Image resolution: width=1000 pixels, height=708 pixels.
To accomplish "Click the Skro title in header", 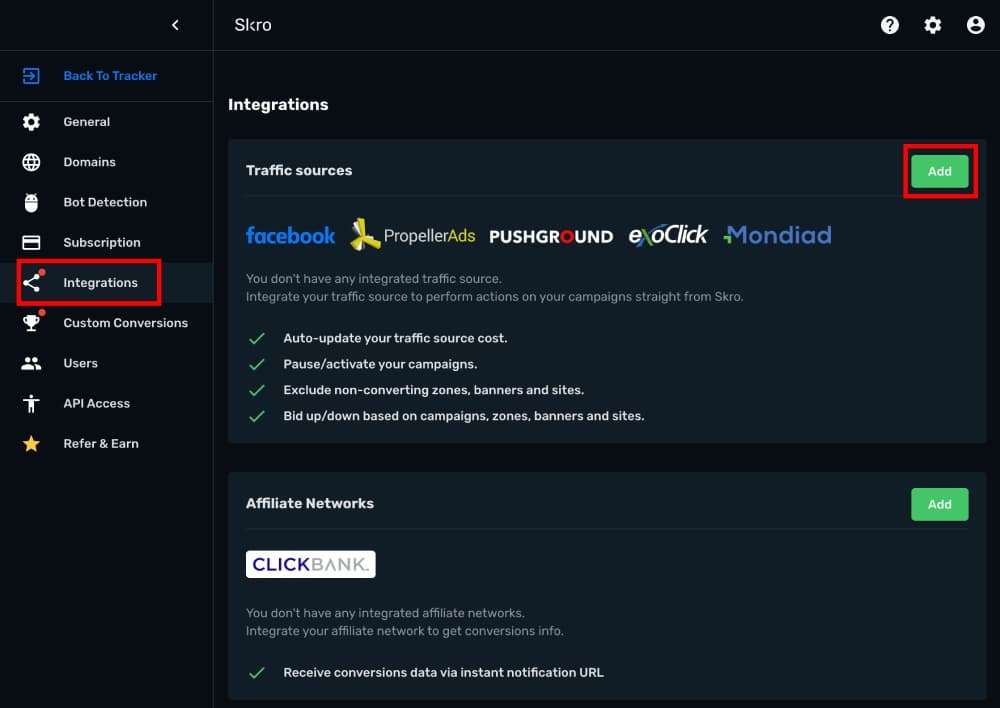I will pos(253,25).
